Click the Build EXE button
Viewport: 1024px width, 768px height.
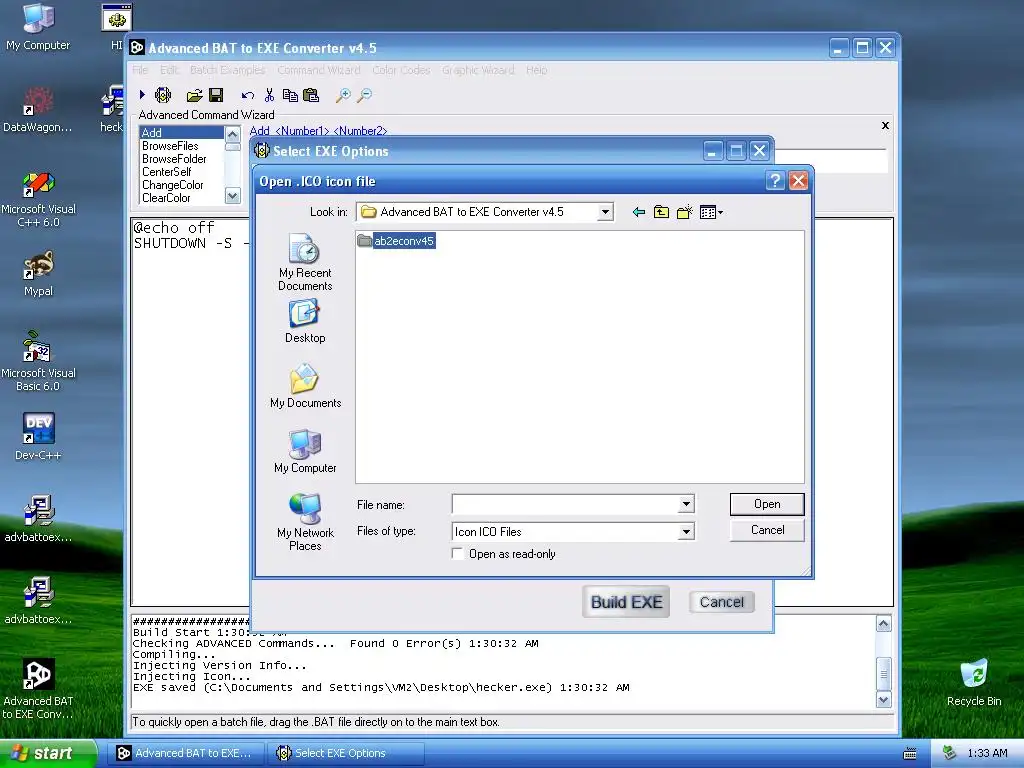(626, 601)
